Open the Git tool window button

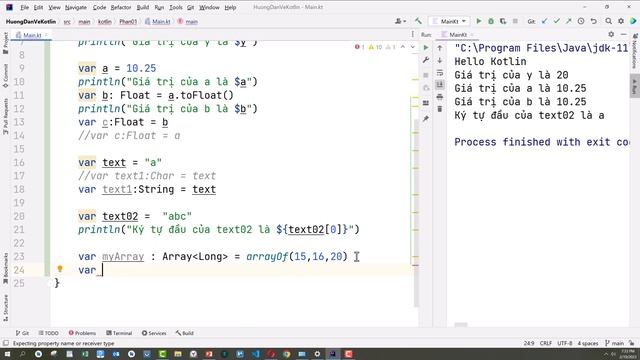22,333
